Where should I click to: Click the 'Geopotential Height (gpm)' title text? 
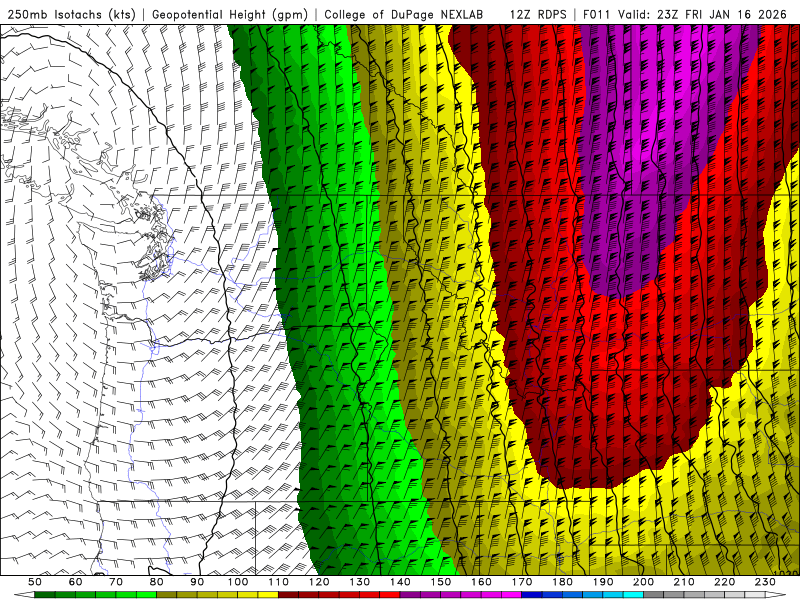(230, 14)
